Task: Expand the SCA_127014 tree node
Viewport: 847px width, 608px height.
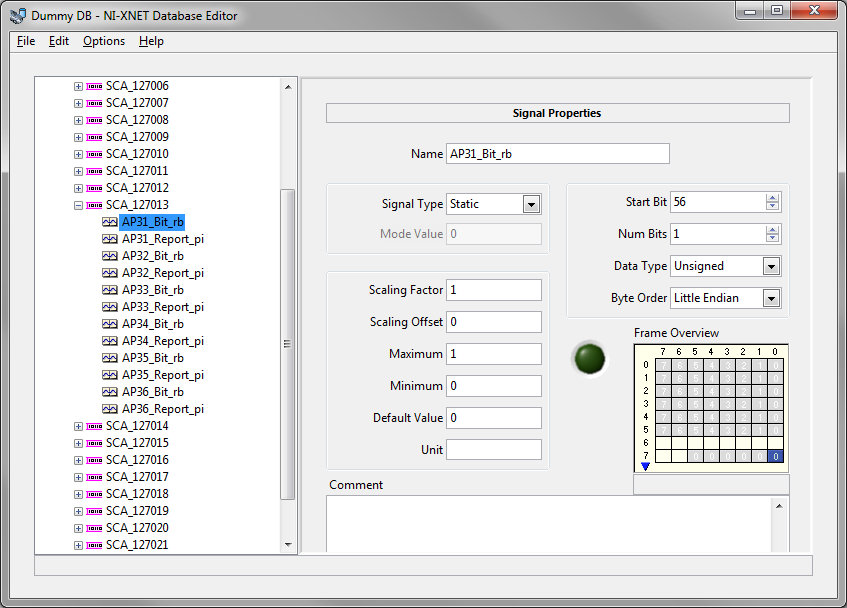Action: [78, 427]
